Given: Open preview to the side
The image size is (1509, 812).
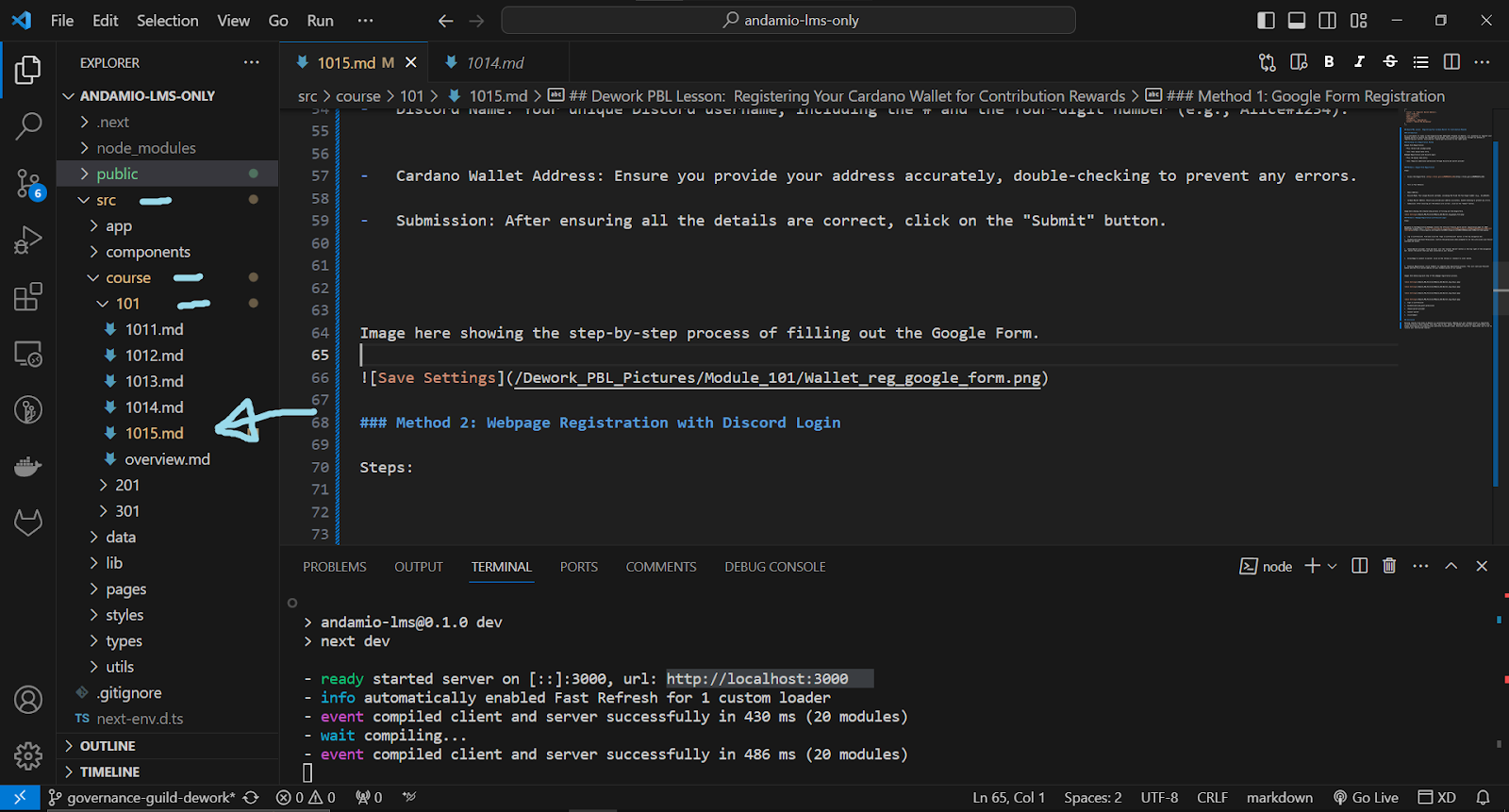Looking at the screenshot, I should (x=1299, y=62).
